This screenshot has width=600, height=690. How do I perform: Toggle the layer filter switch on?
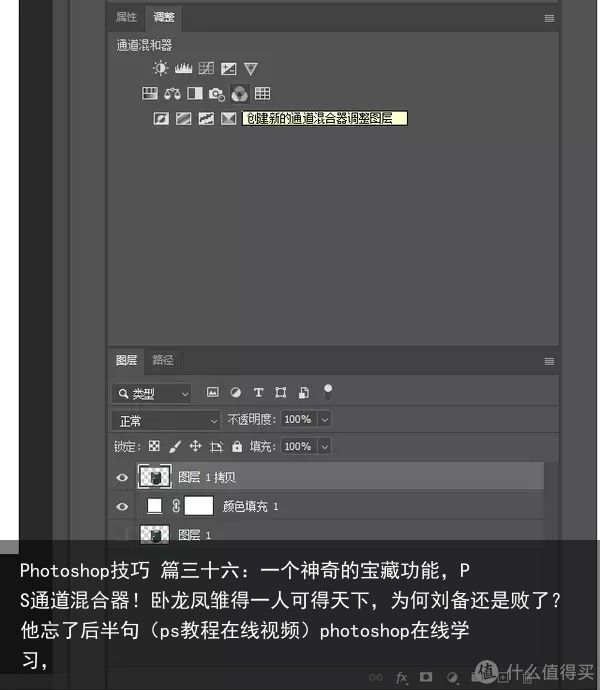click(x=328, y=391)
